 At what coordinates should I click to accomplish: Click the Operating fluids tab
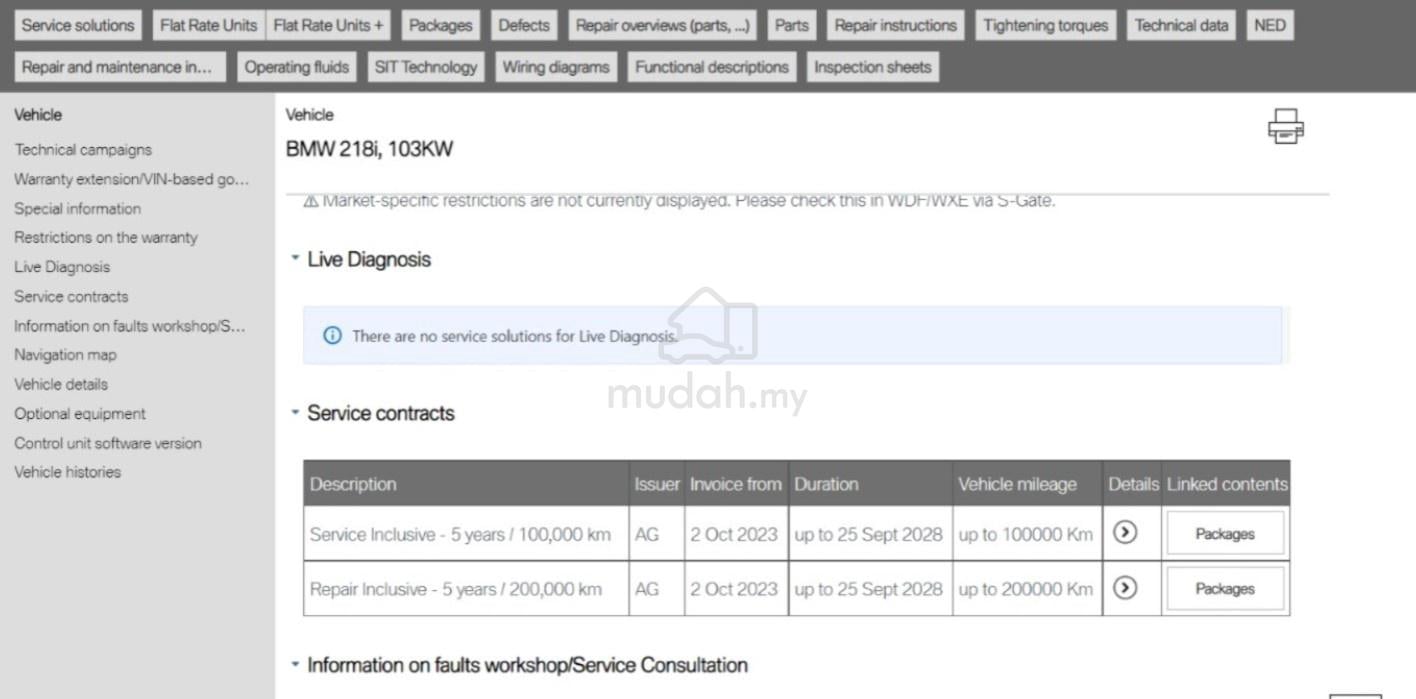(x=297, y=68)
